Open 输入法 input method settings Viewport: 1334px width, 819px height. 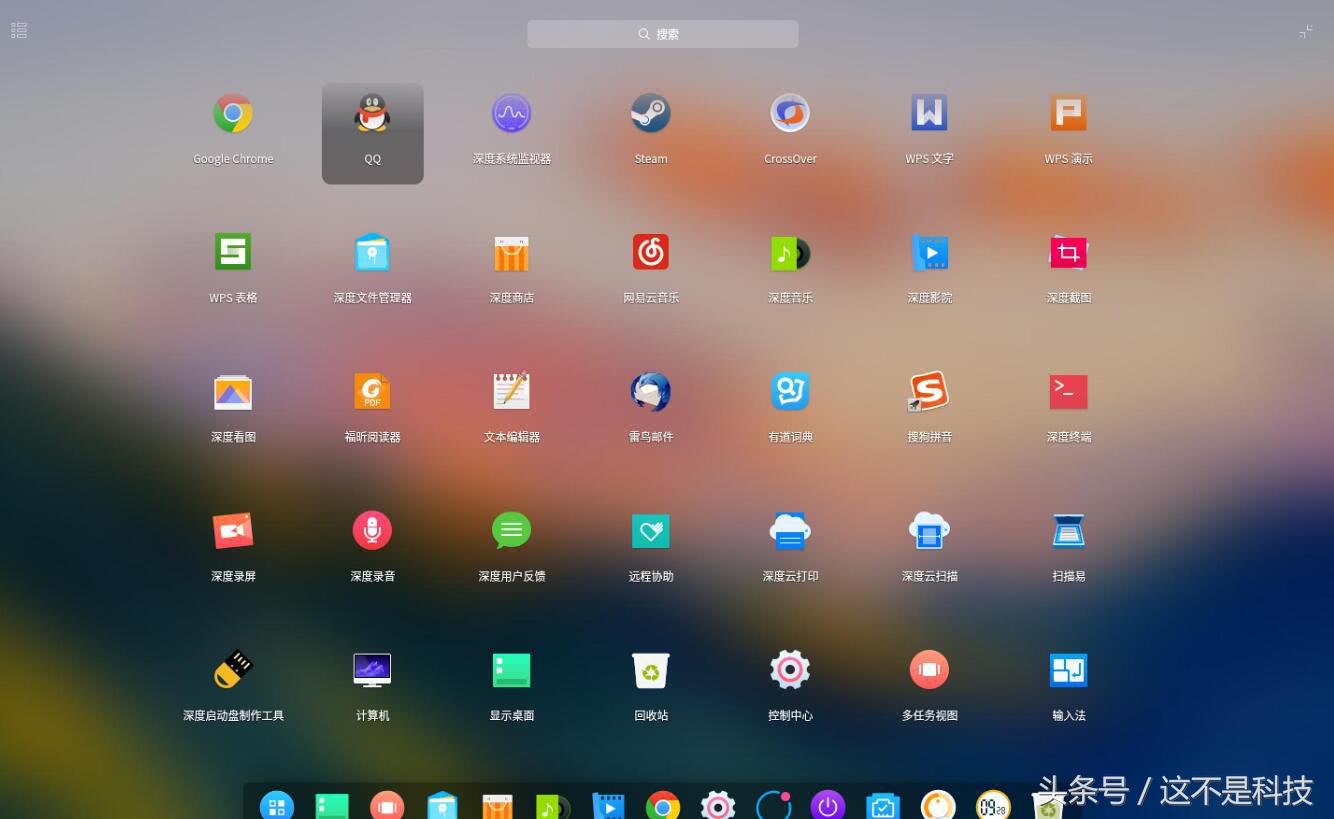pyautogui.click(x=1068, y=670)
